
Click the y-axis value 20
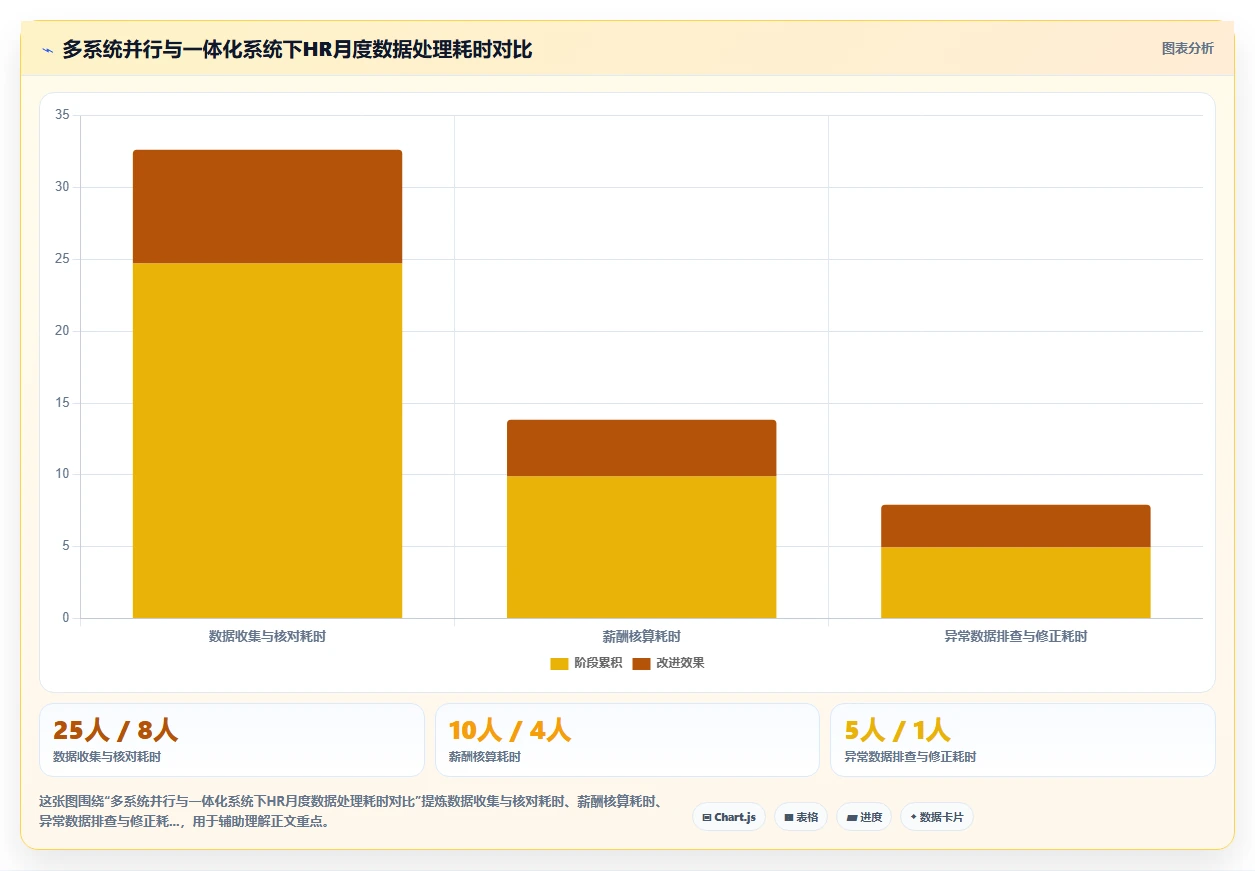click(62, 331)
